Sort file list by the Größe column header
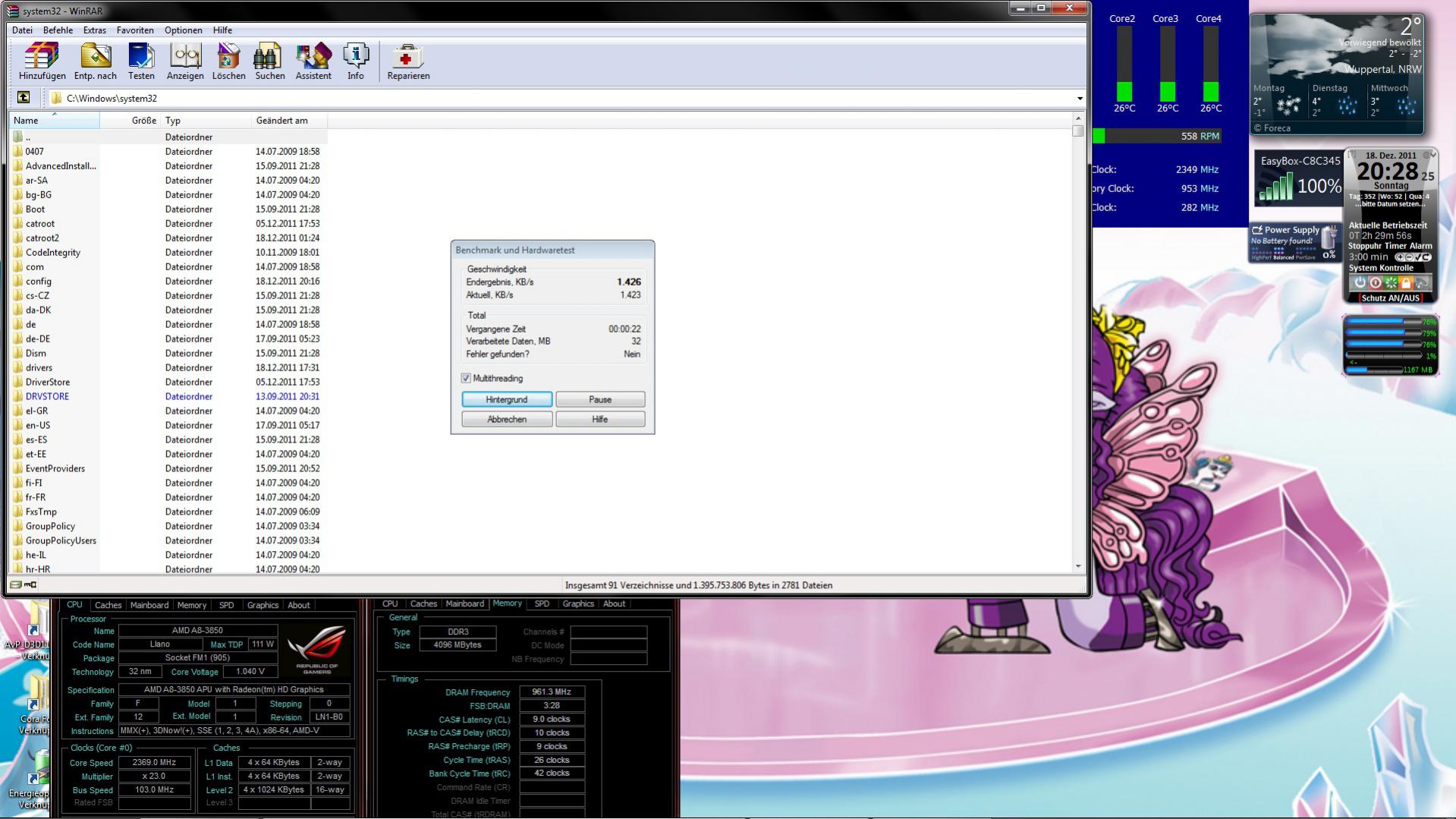1456x819 pixels. tap(130, 120)
